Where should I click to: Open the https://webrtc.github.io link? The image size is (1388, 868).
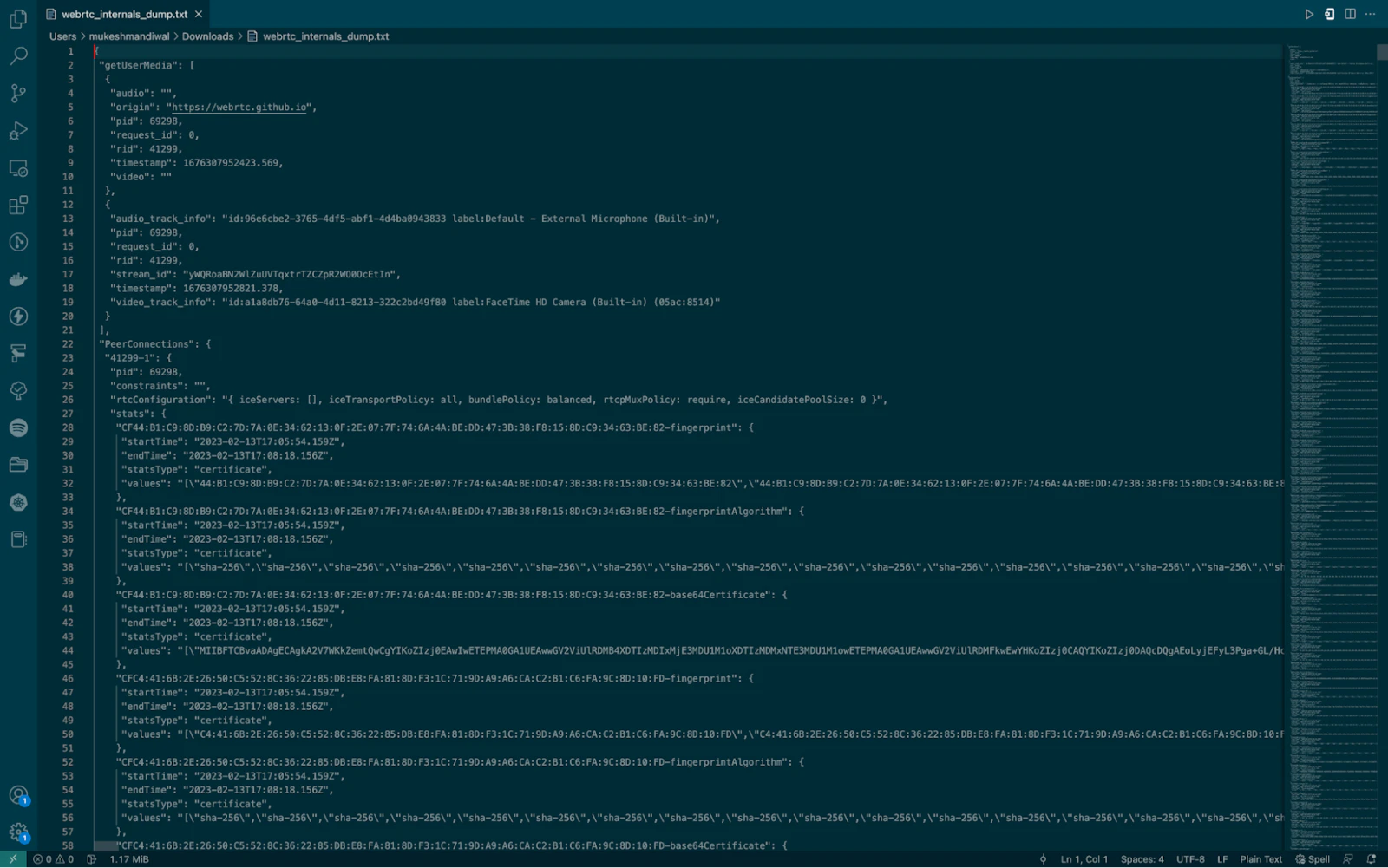(239, 108)
